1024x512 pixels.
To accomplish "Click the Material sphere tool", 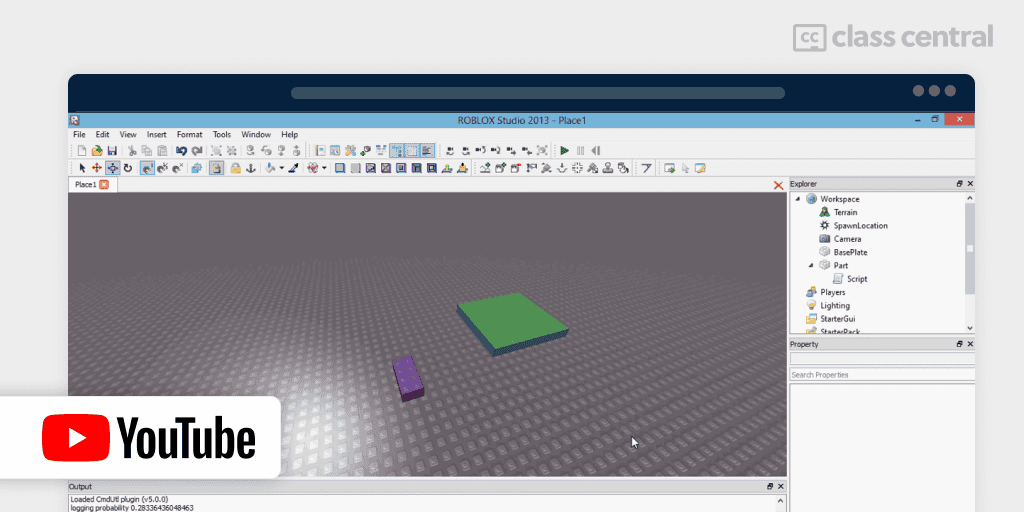I will coord(312,168).
